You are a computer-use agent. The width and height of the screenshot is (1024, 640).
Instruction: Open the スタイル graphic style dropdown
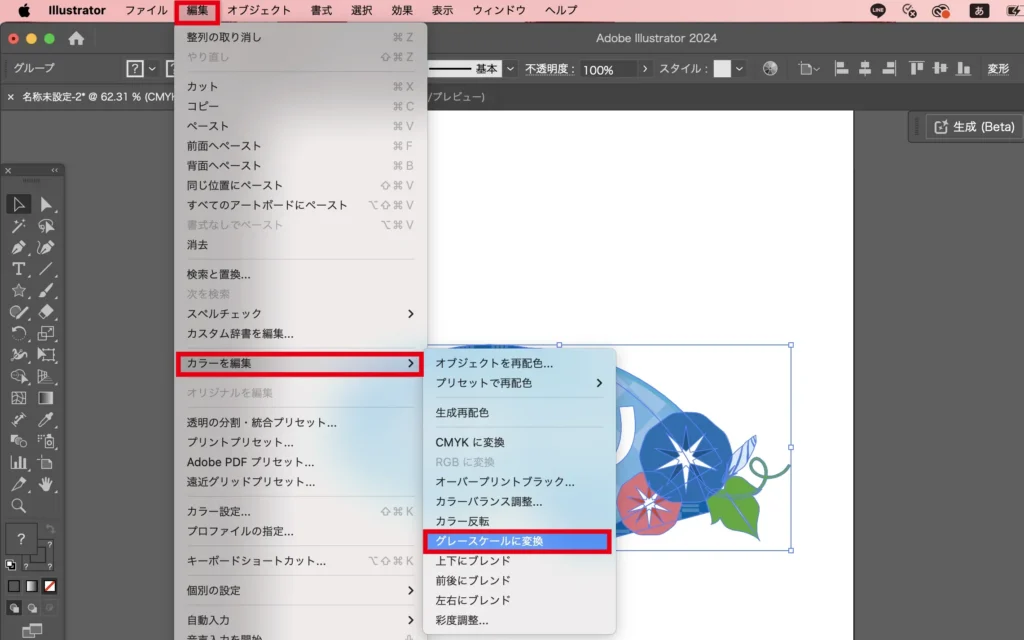click(x=740, y=69)
